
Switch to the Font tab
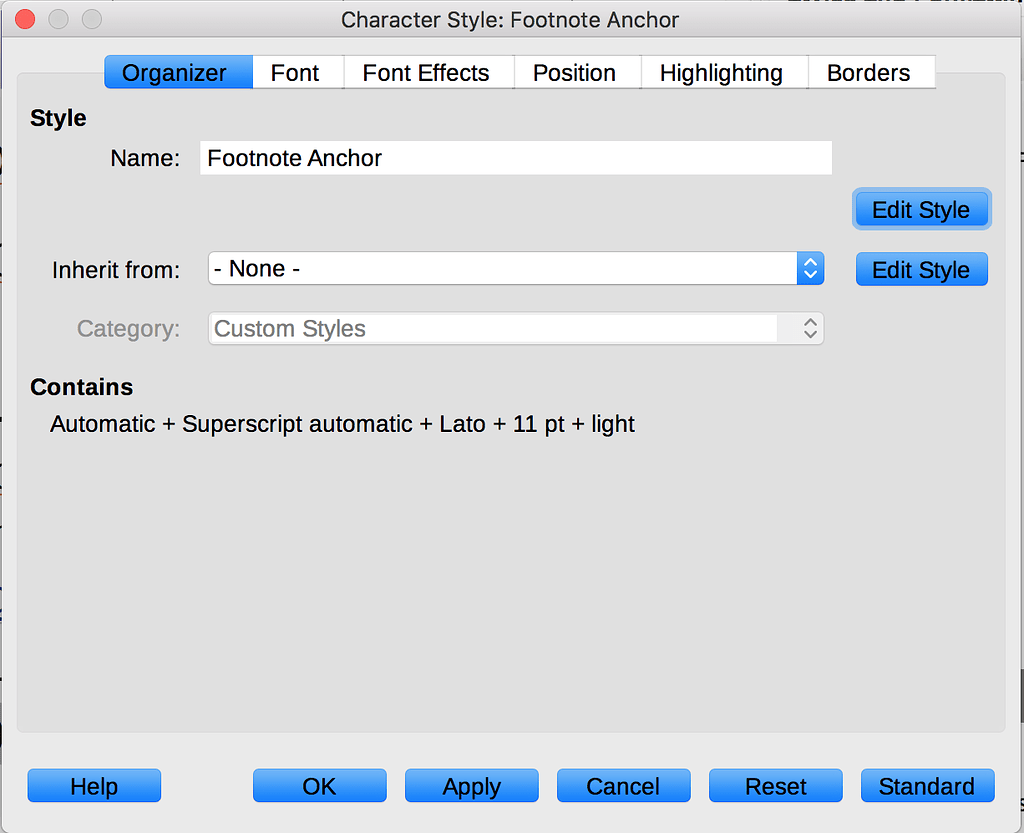pyautogui.click(x=295, y=72)
